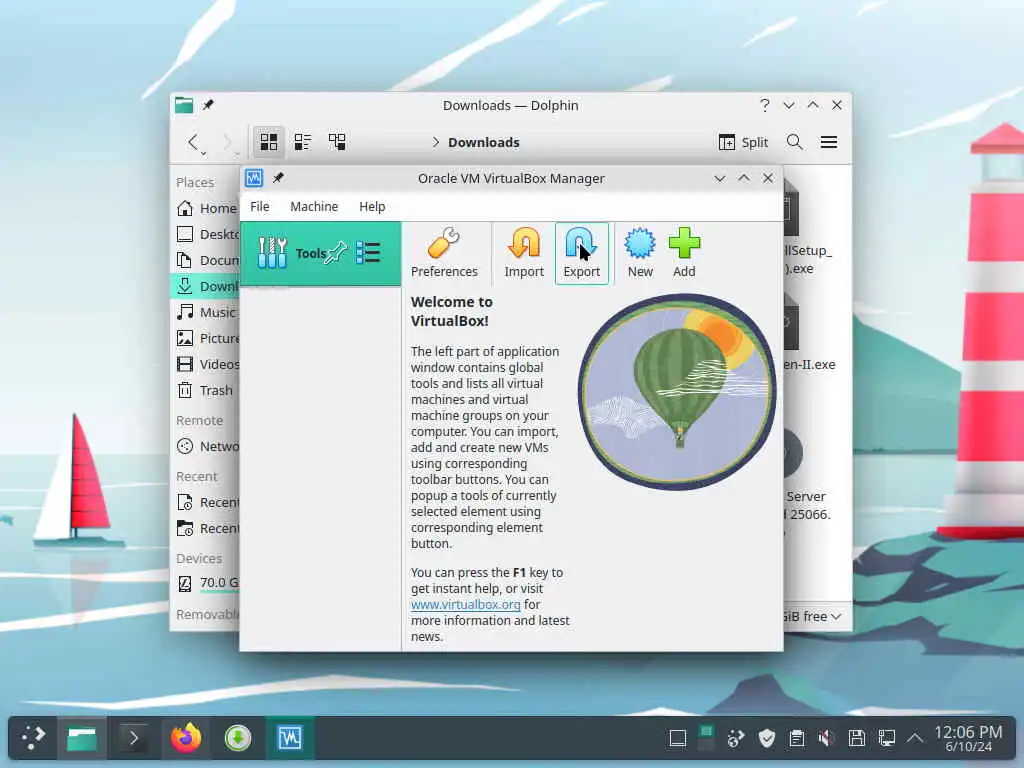Create a New virtual machine
The image size is (1024, 768).
pos(640,253)
